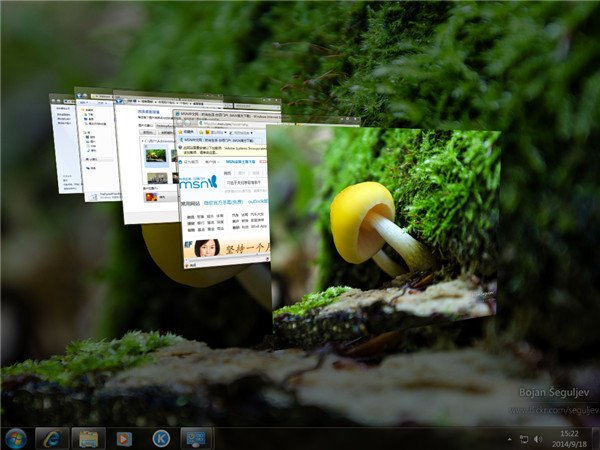Pick the mushroom wallpaper thumbnail in settings window
The height and width of the screenshot is (450, 600).
[156, 155]
